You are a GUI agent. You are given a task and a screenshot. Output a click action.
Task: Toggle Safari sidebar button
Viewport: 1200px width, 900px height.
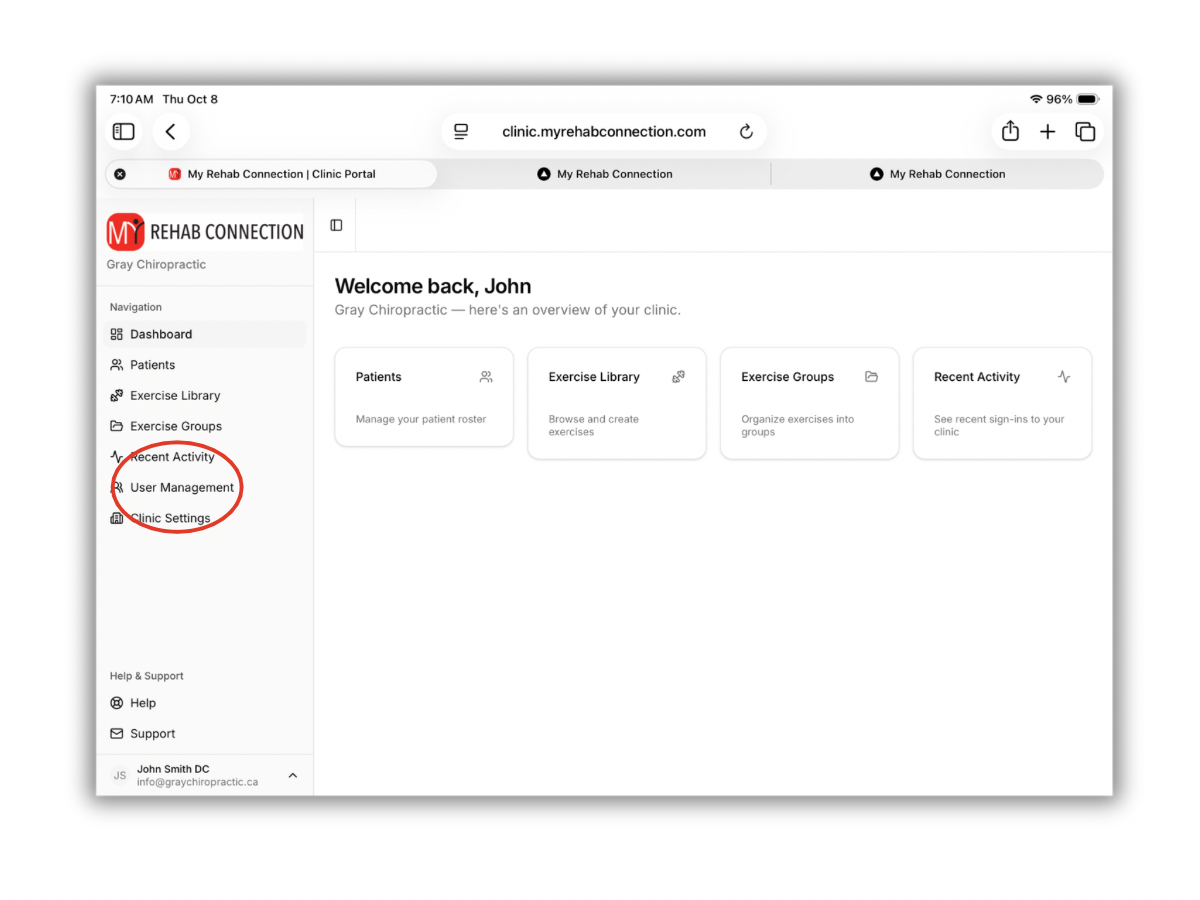click(x=124, y=132)
